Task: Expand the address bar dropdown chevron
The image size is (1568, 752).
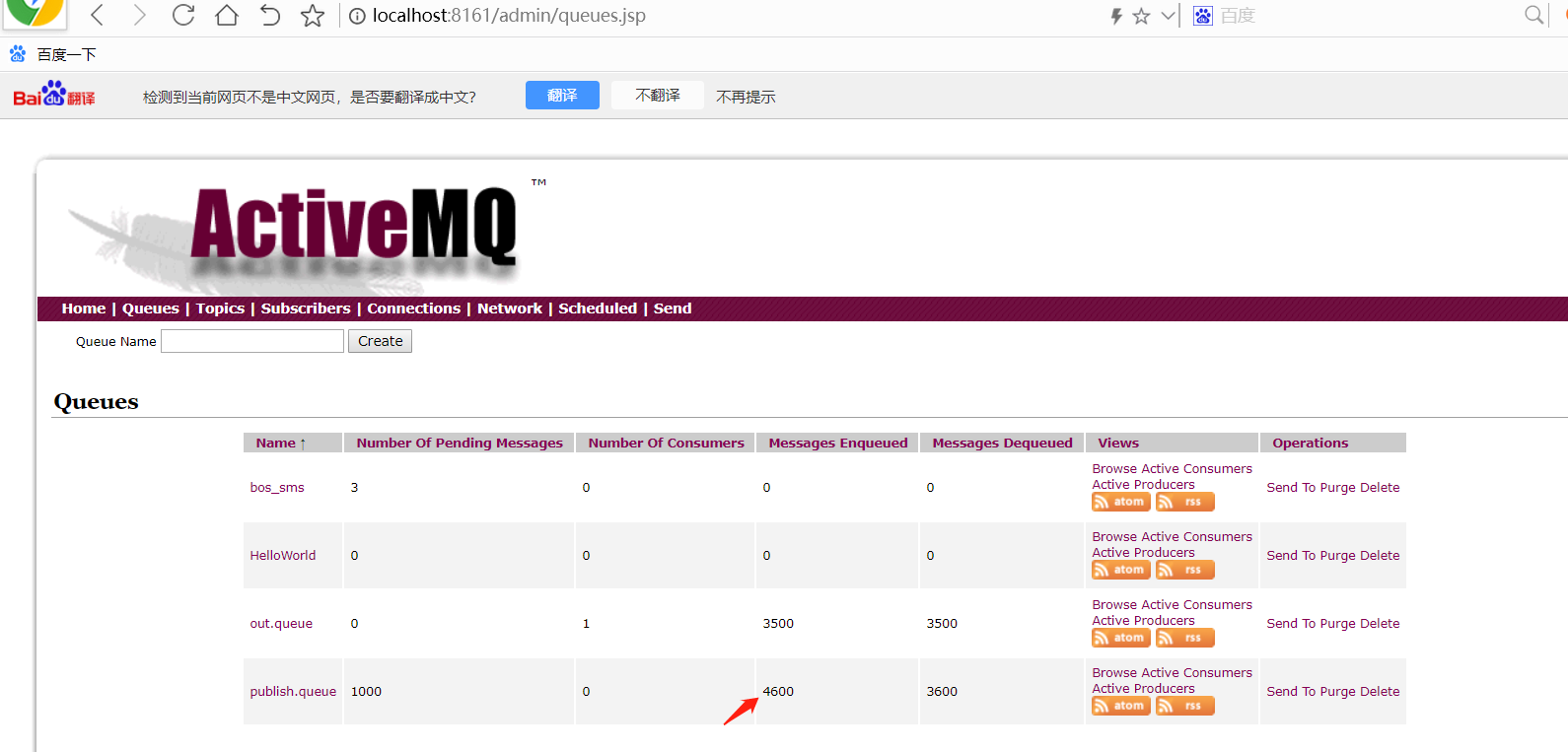Action: (x=1168, y=16)
